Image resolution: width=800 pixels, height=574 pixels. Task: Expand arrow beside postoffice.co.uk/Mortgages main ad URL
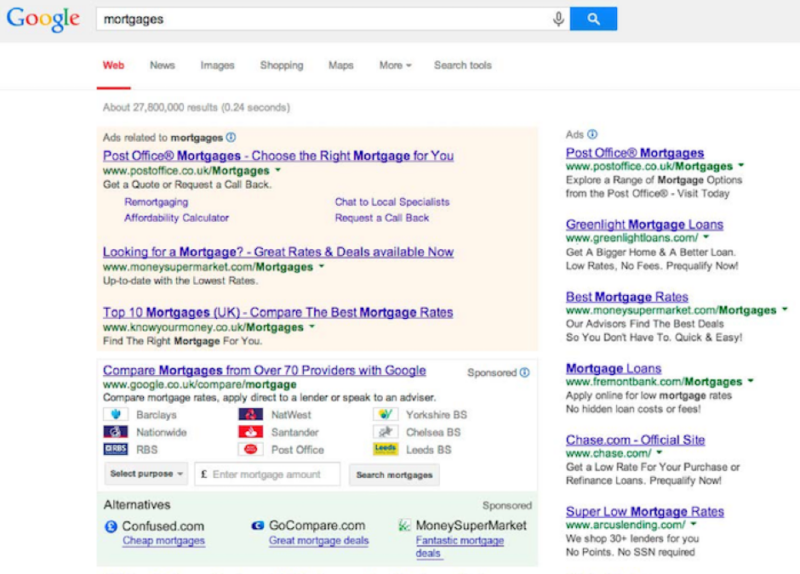[278, 170]
